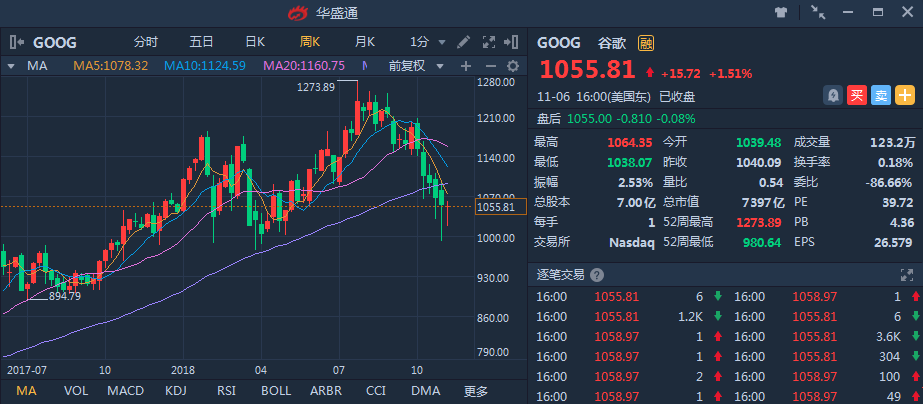Click the MA5:1078.32 label
This screenshot has width=923, height=404.
tap(111, 66)
